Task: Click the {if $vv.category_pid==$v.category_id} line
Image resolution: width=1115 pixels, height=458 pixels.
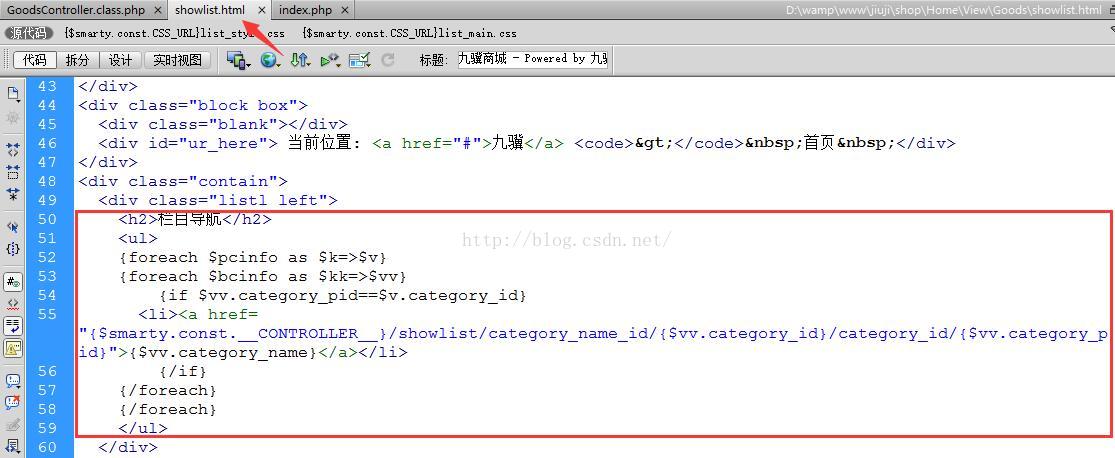Action: (x=343, y=295)
